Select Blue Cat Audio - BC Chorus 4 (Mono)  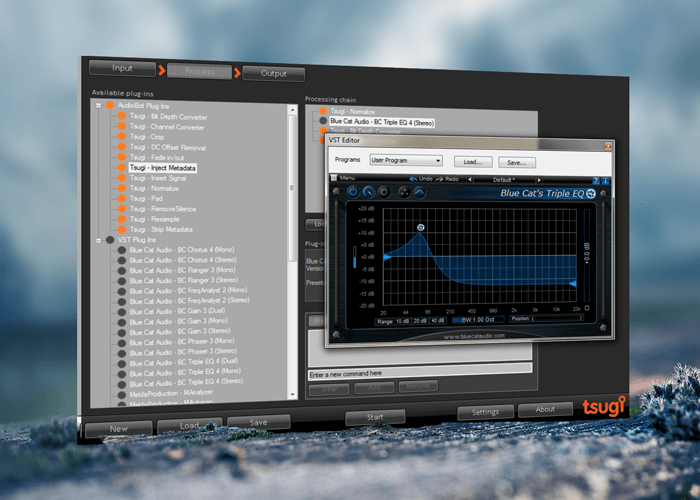coord(182,250)
